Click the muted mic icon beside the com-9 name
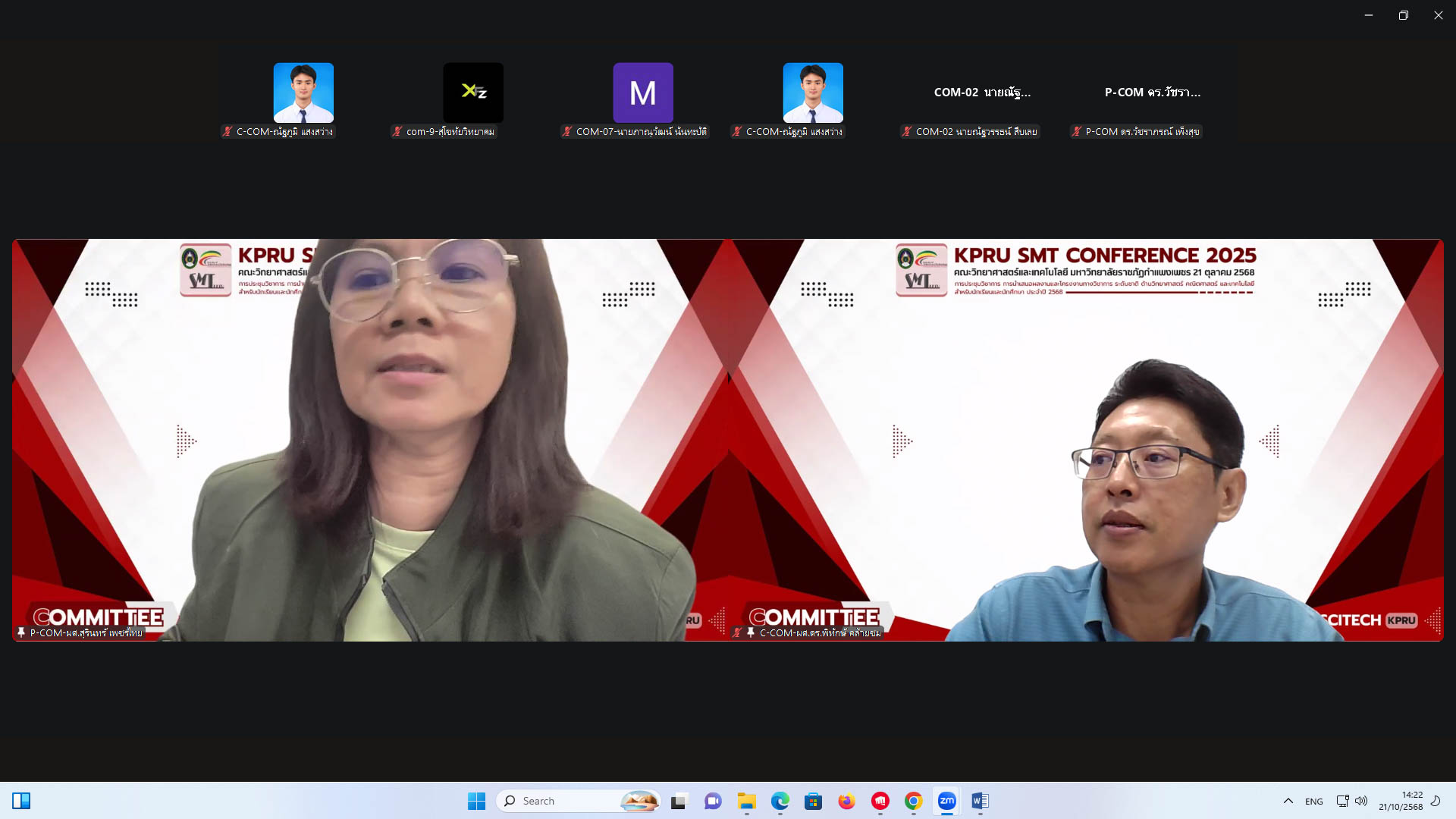 (397, 132)
